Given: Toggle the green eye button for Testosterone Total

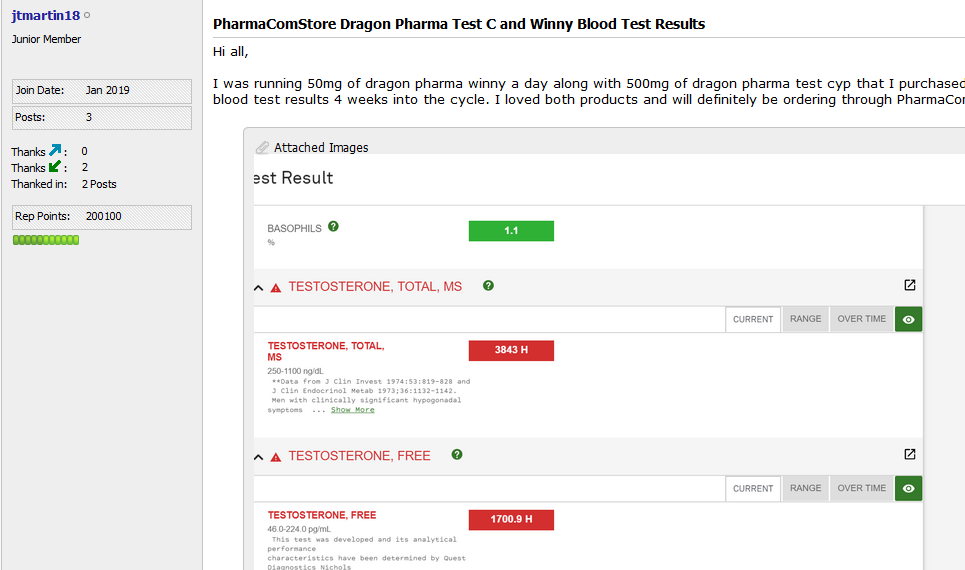Looking at the screenshot, I should [908, 319].
